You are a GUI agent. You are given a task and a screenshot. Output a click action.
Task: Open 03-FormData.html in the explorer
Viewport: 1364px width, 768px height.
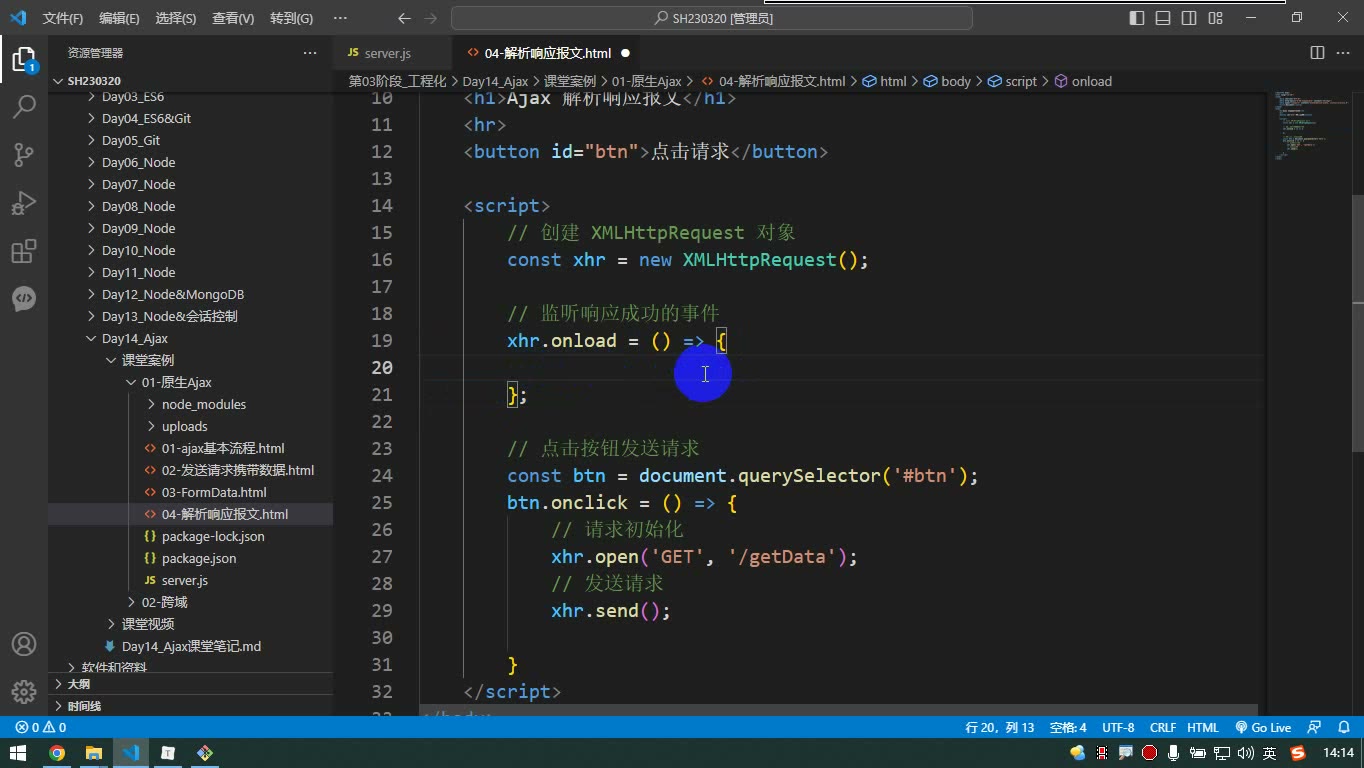point(214,492)
